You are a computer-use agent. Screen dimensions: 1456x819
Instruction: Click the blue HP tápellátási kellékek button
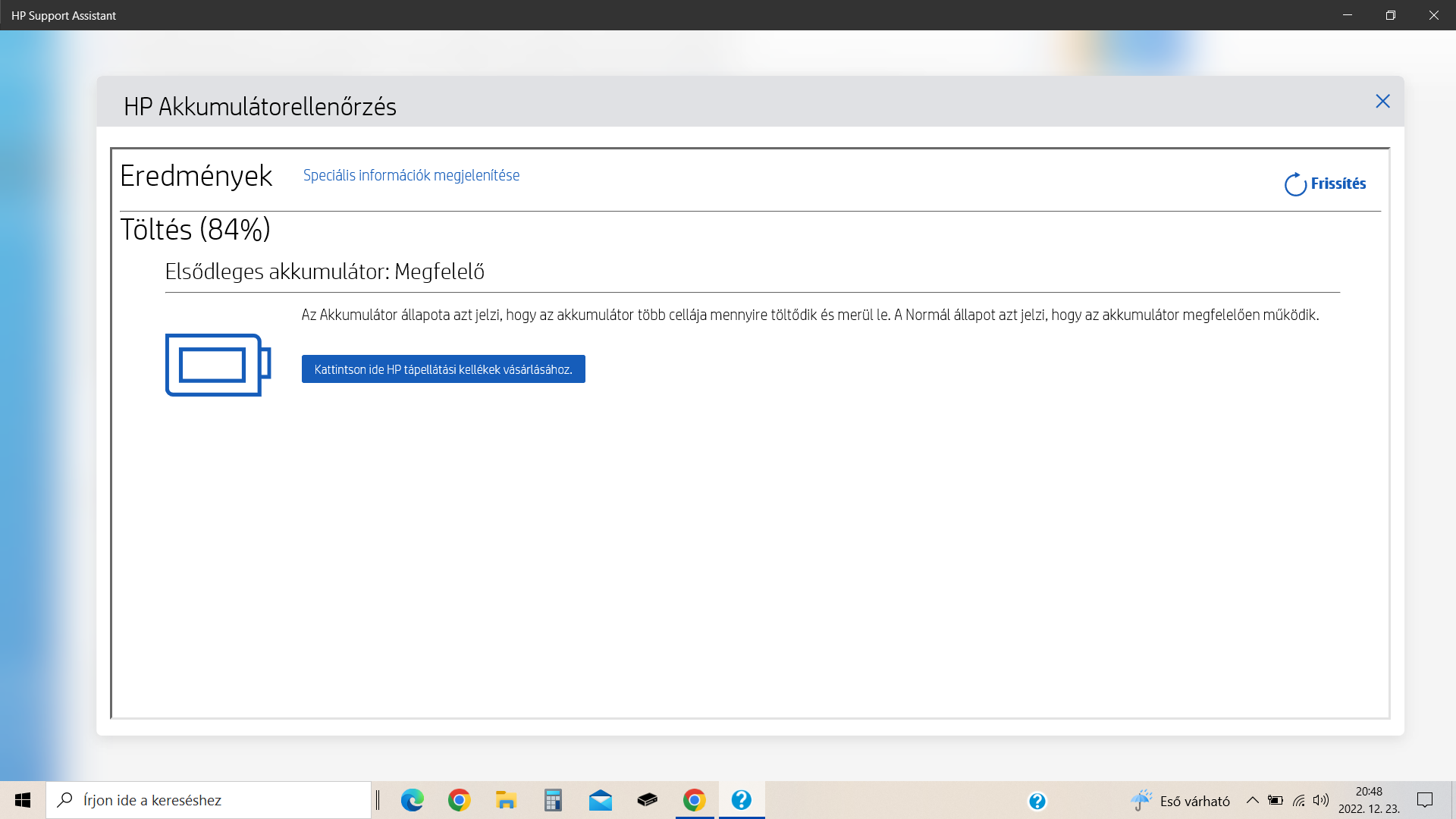[x=444, y=369]
